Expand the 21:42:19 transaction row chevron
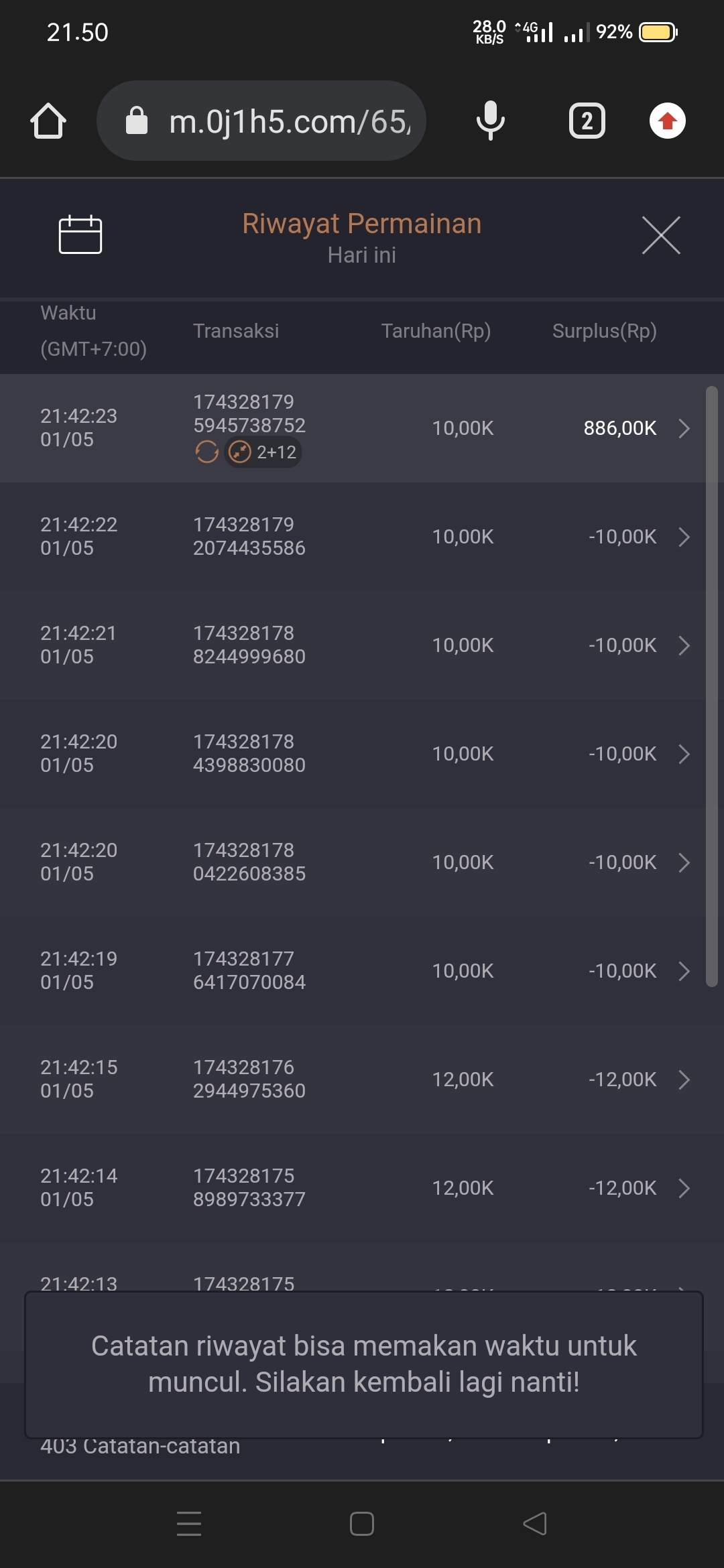The width and height of the screenshot is (724, 1568). tap(684, 971)
